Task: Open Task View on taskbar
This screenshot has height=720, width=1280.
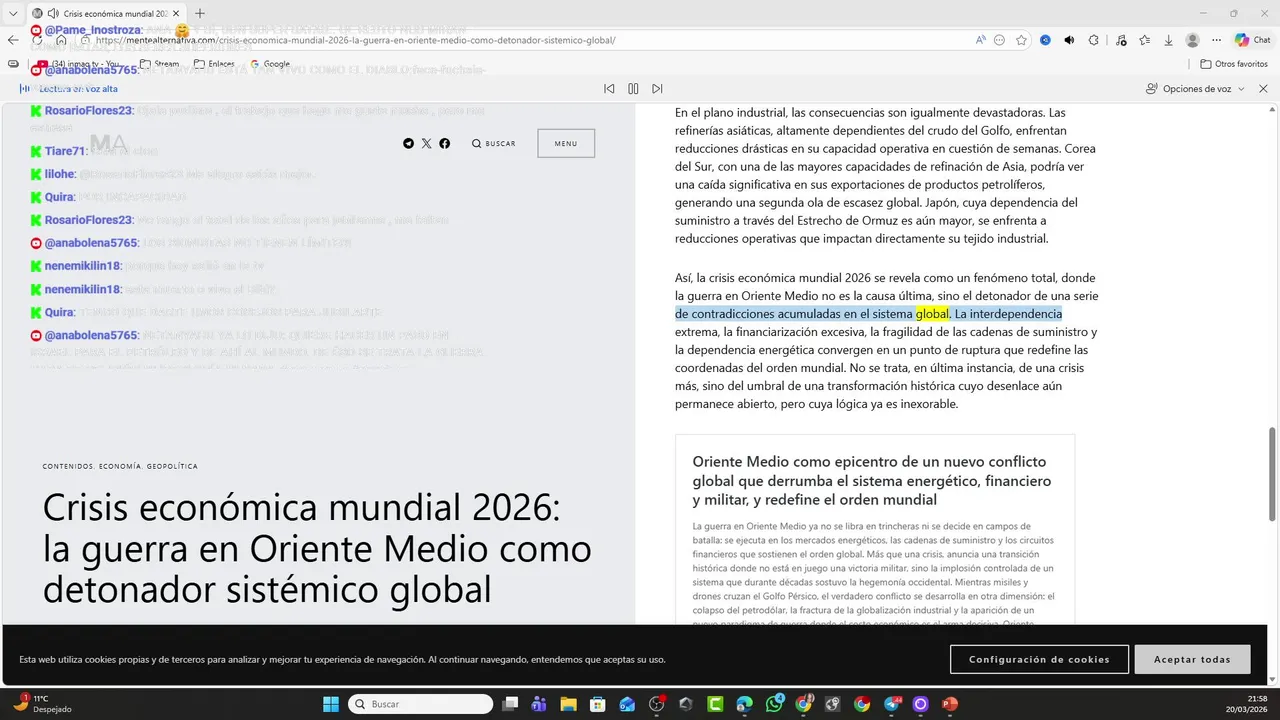Action: pos(510,704)
